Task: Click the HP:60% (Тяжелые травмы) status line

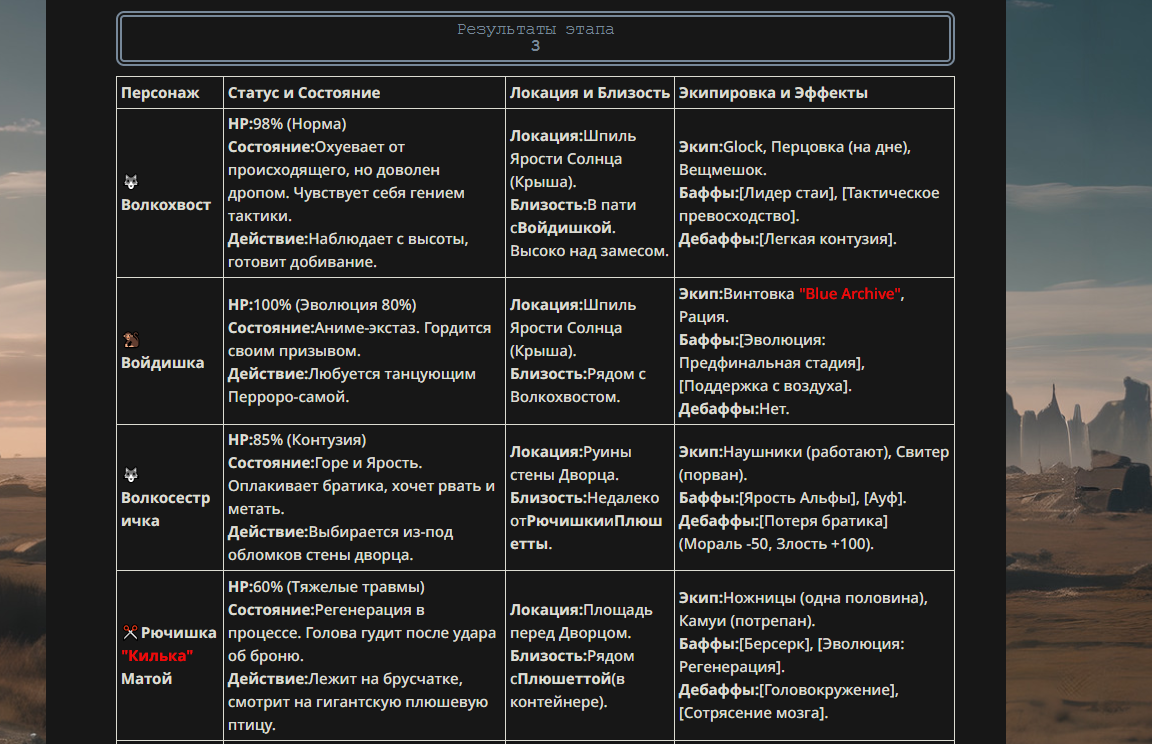Action: tap(326, 587)
